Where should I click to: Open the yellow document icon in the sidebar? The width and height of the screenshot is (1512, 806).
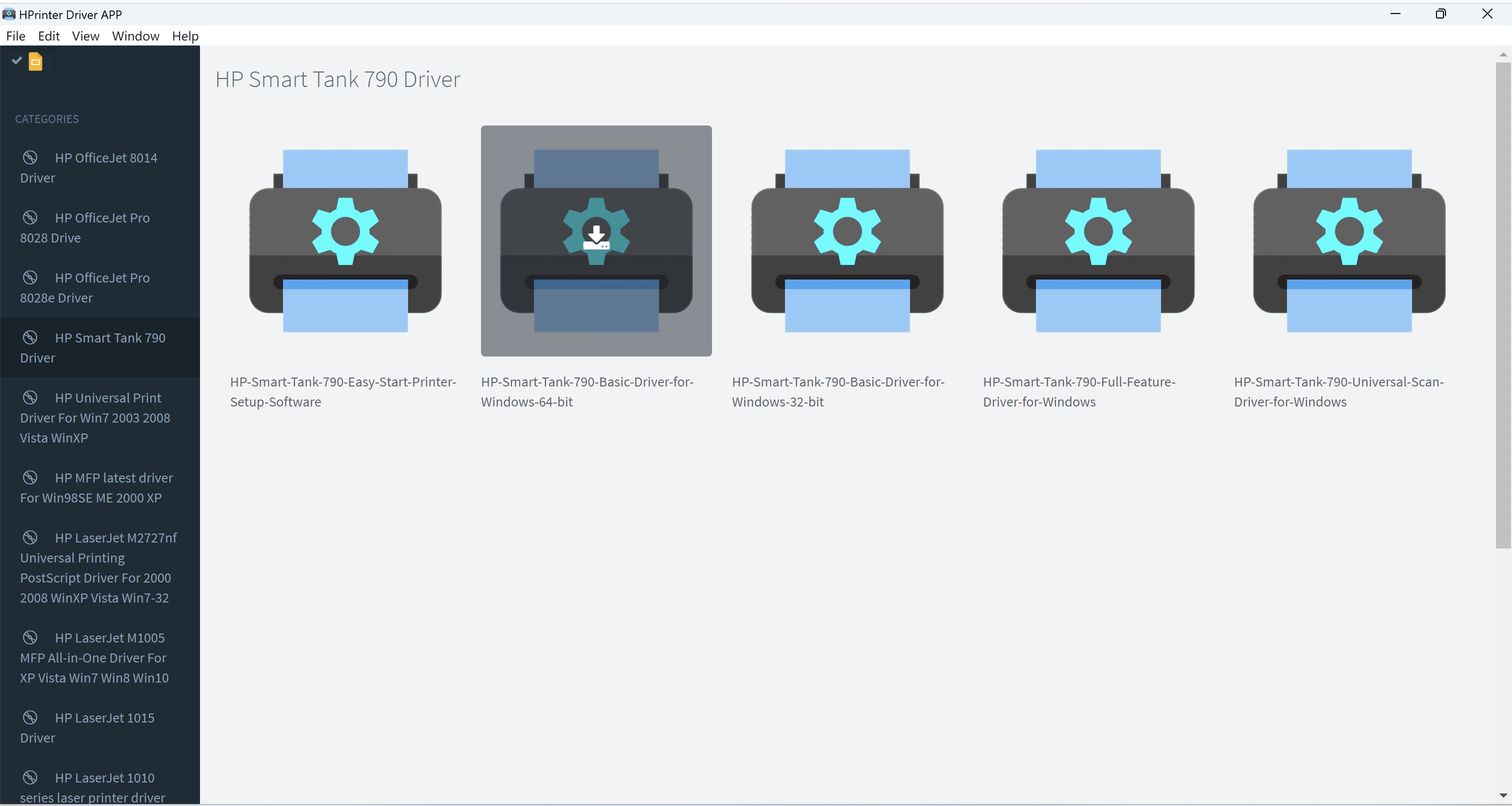click(x=34, y=62)
